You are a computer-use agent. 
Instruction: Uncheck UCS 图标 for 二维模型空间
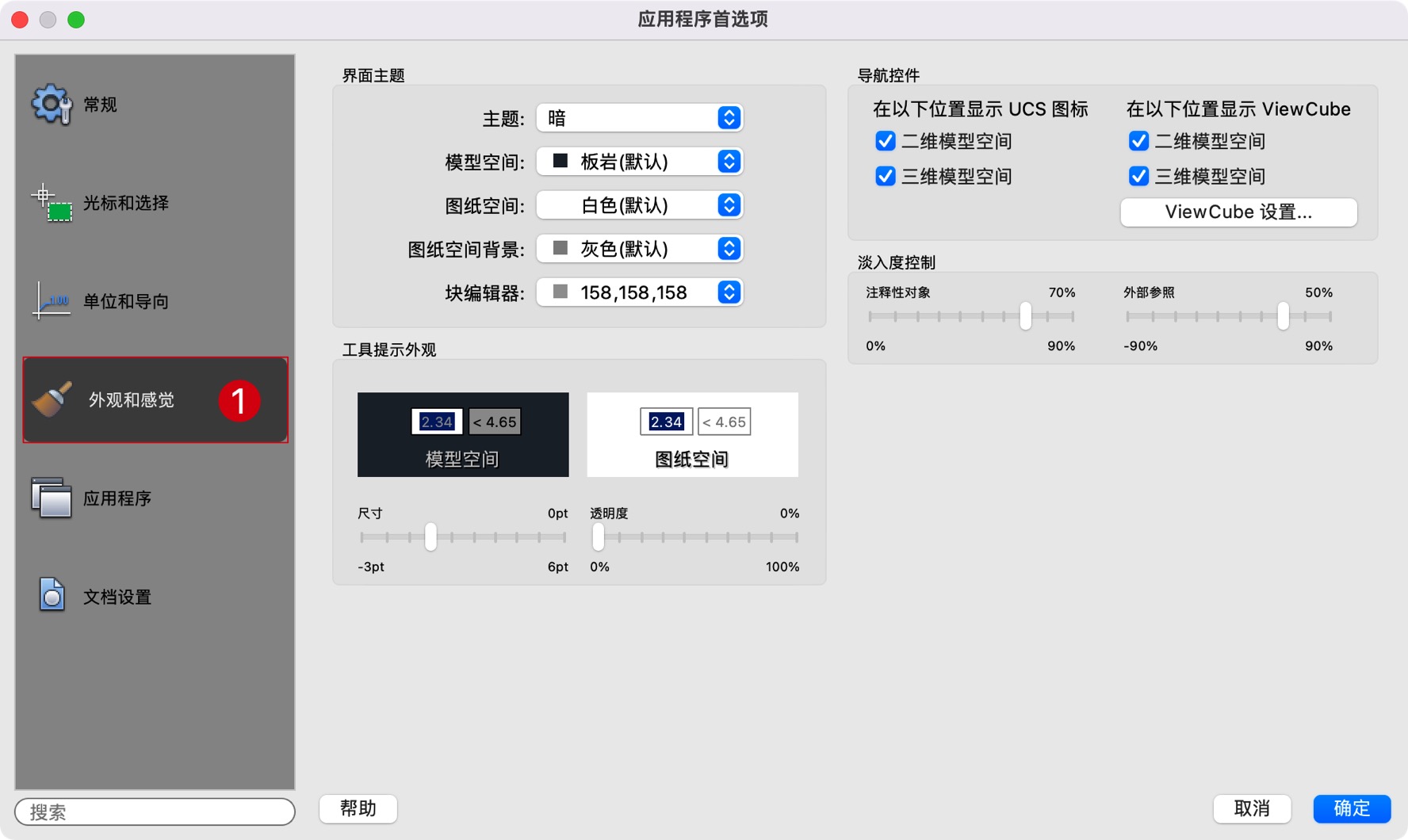point(886,140)
